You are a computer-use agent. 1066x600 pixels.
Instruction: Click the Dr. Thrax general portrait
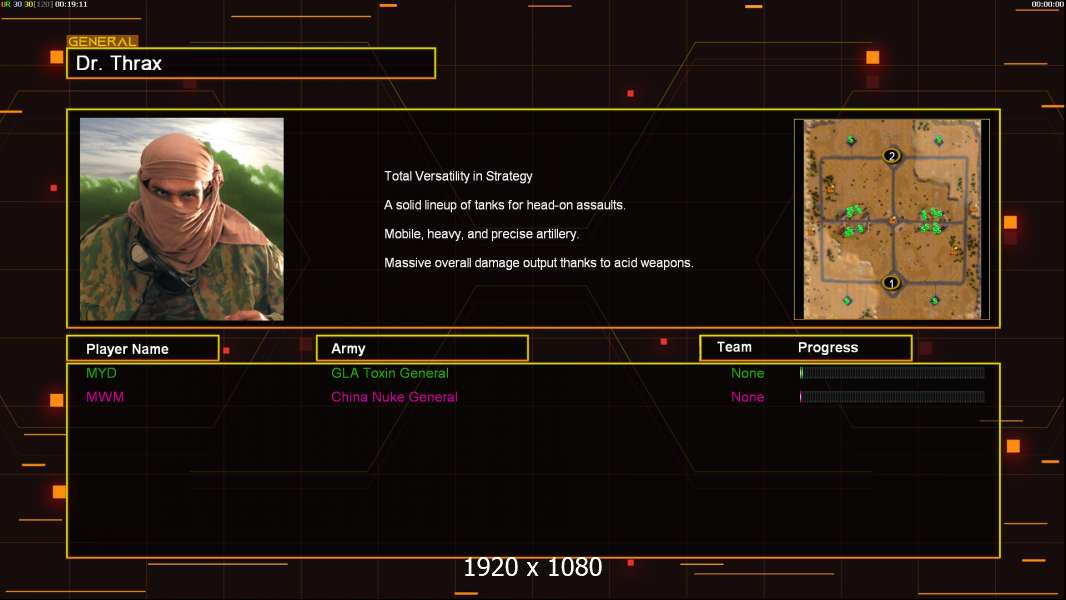click(x=182, y=219)
